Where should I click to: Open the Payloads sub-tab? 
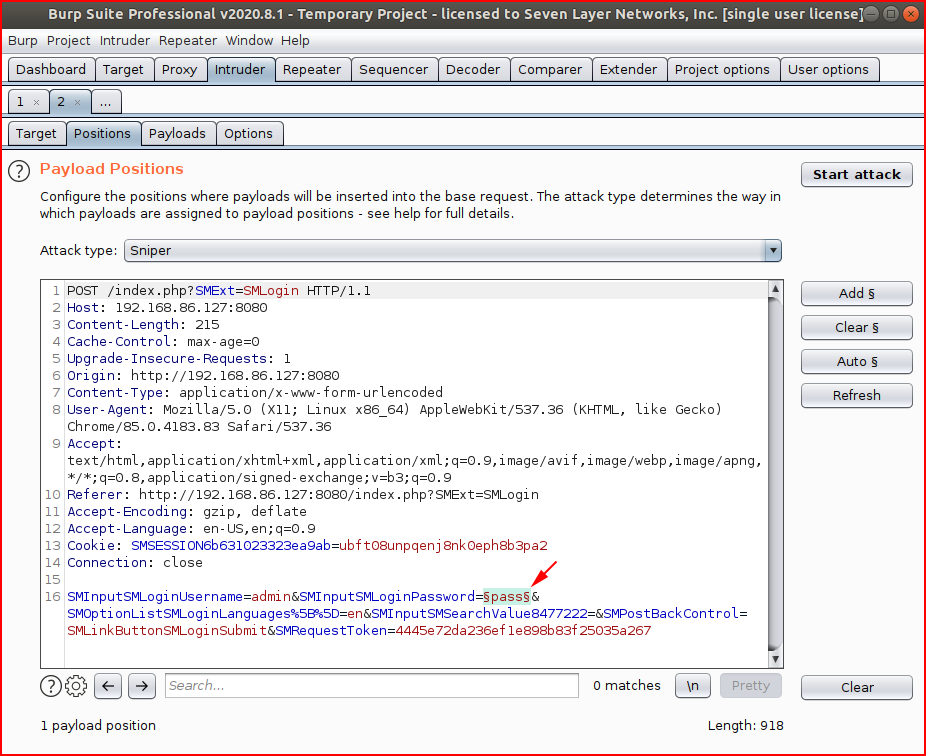(x=178, y=133)
